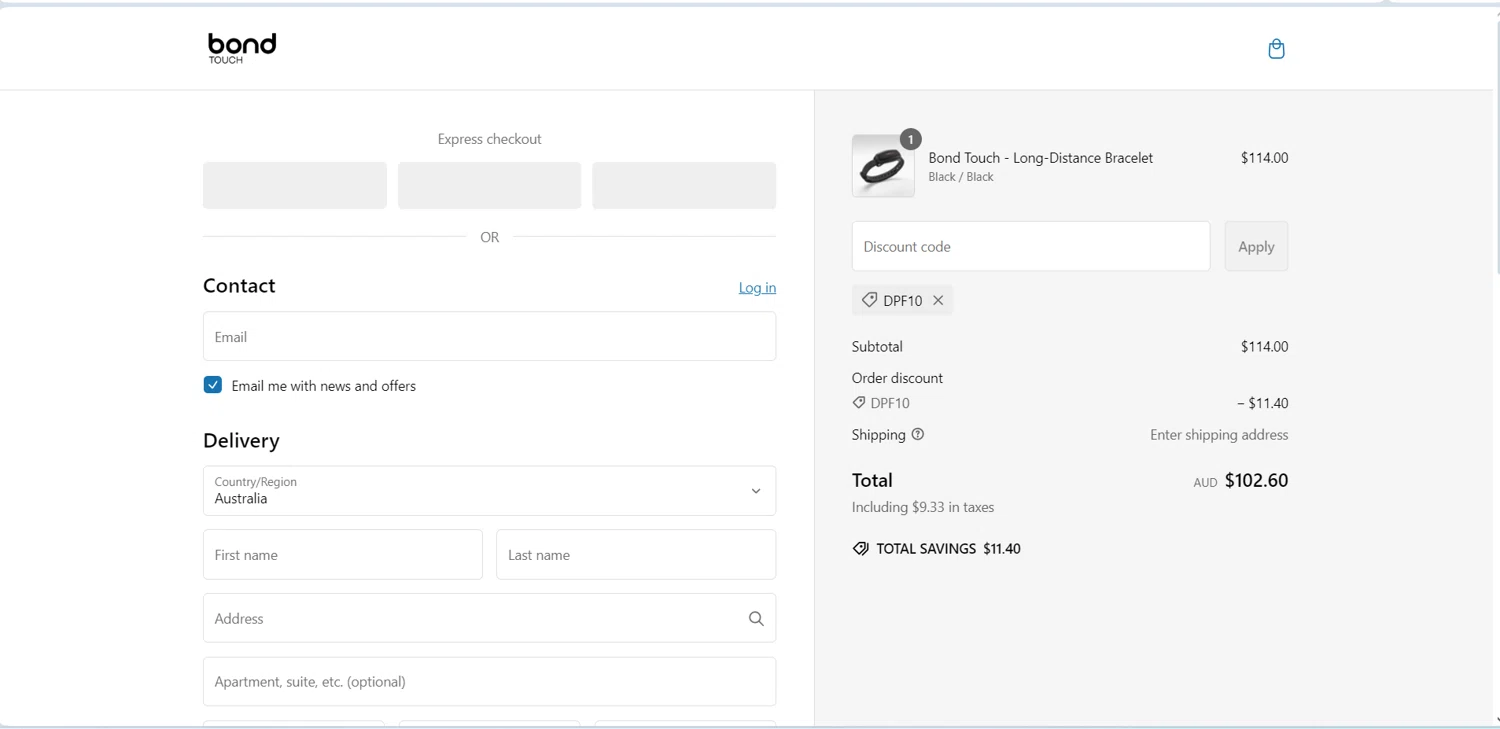Focus the Address field
The height and width of the screenshot is (729, 1500).
click(489, 619)
